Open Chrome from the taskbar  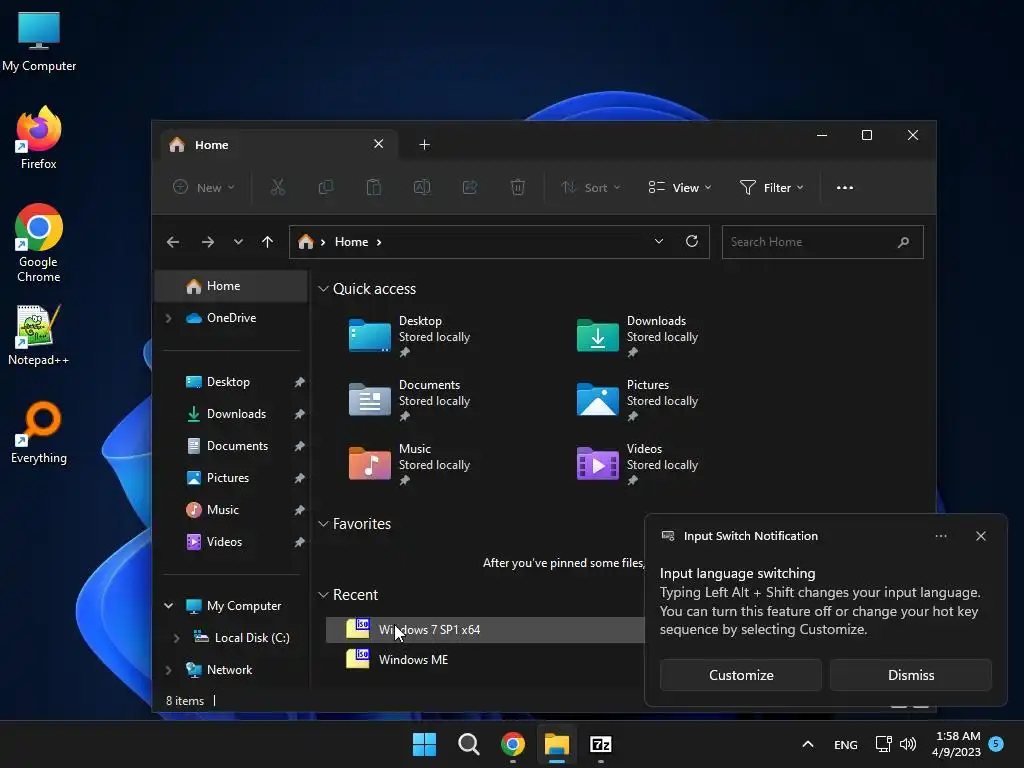pos(513,744)
